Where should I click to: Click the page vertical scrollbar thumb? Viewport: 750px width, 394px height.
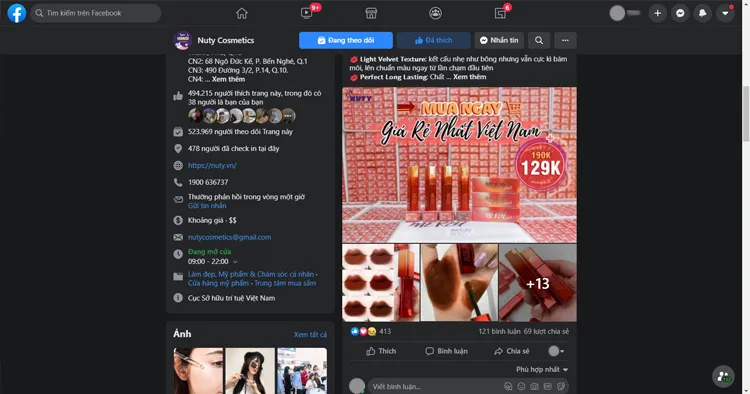tap(746, 114)
